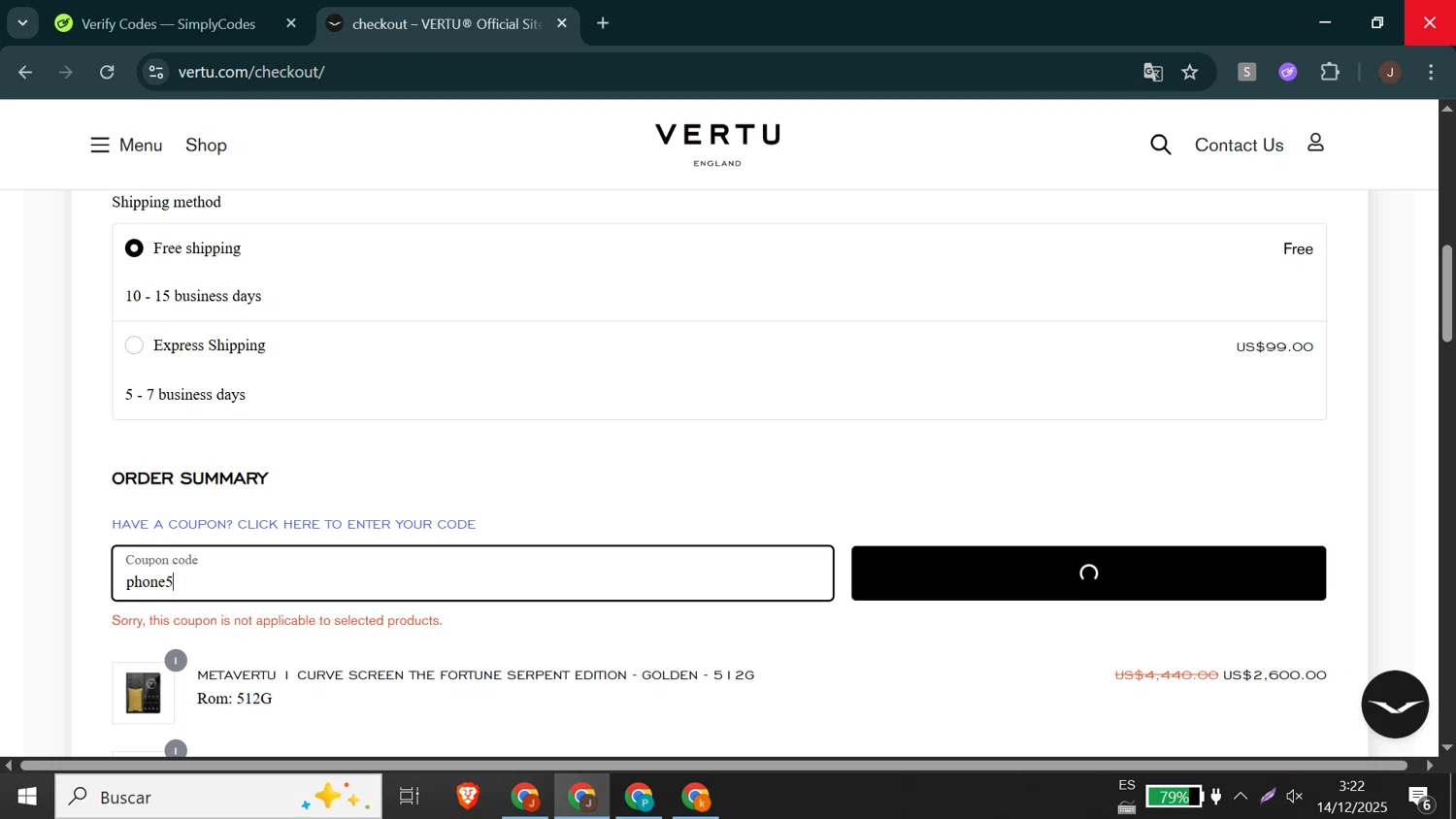Open the Extensions puzzle menu
Screen dimensions: 1456x819
click(1330, 72)
